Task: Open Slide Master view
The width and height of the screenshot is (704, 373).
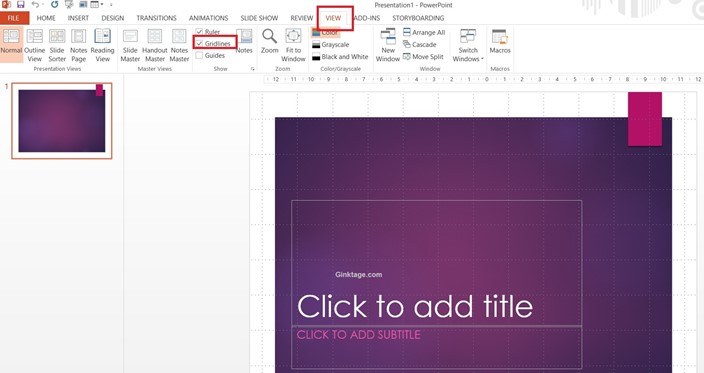Action: point(130,45)
